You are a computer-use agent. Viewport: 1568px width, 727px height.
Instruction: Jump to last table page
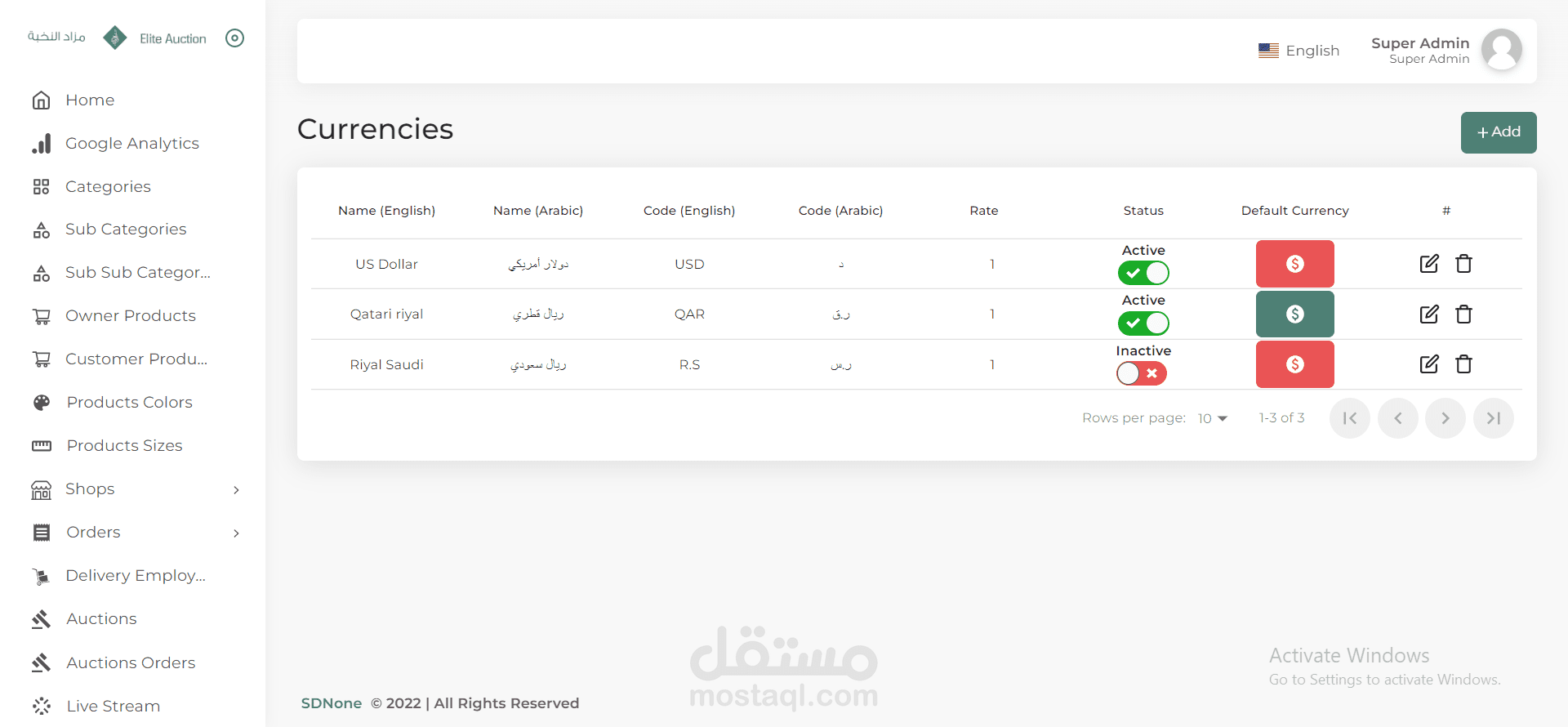click(x=1494, y=418)
